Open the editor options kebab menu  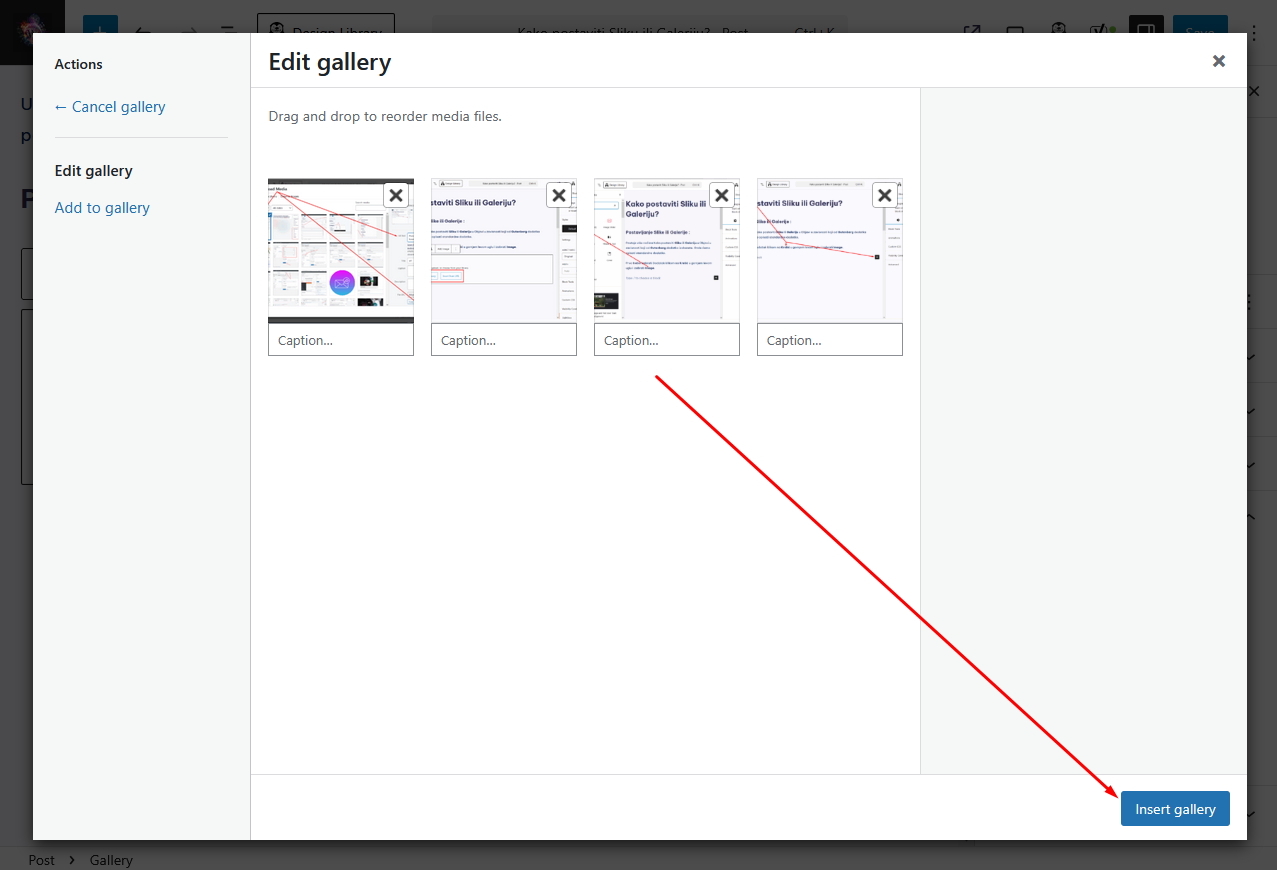(x=1255, y=32)
